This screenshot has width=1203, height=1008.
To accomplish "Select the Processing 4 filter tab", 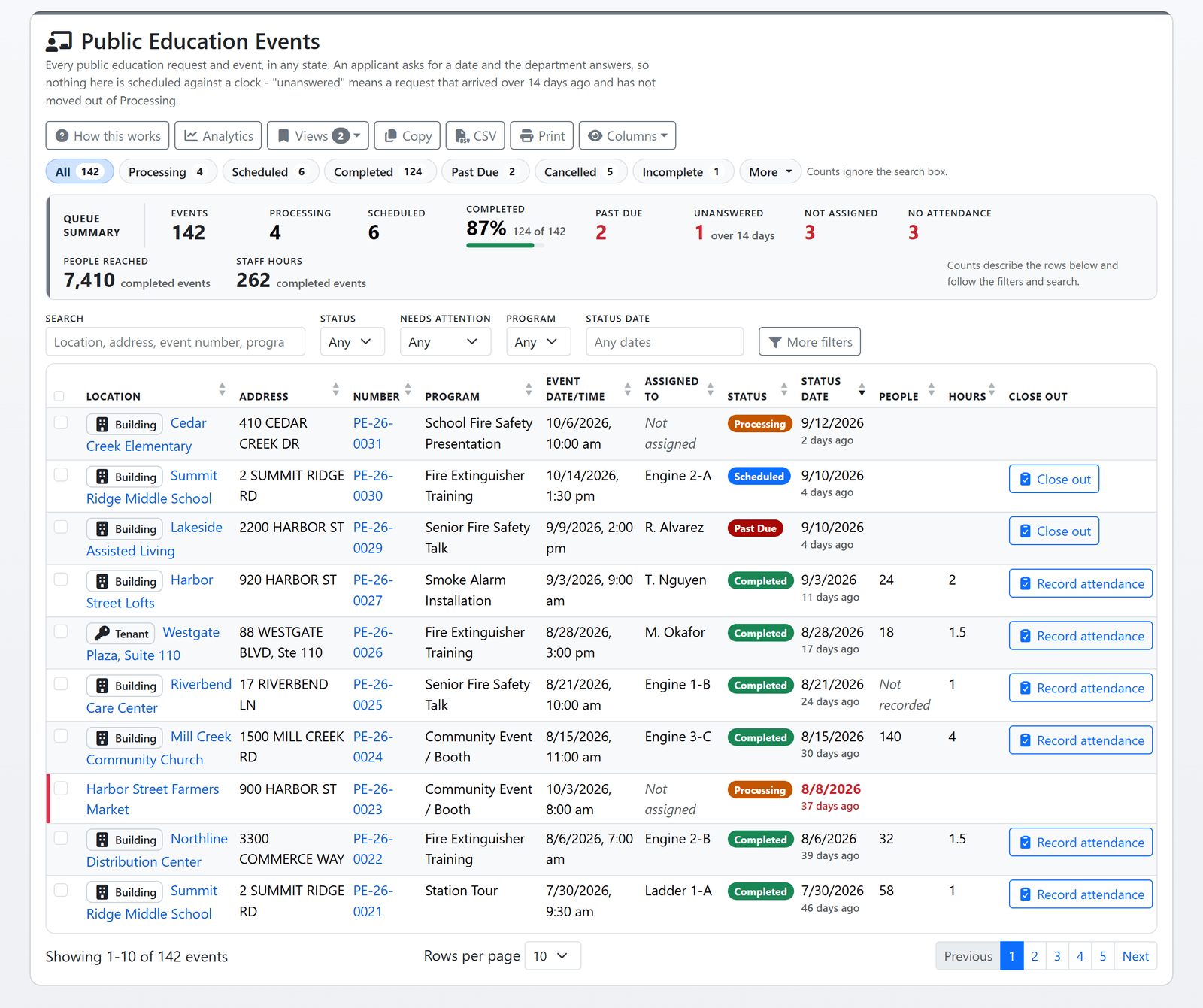I will (168, 172).
